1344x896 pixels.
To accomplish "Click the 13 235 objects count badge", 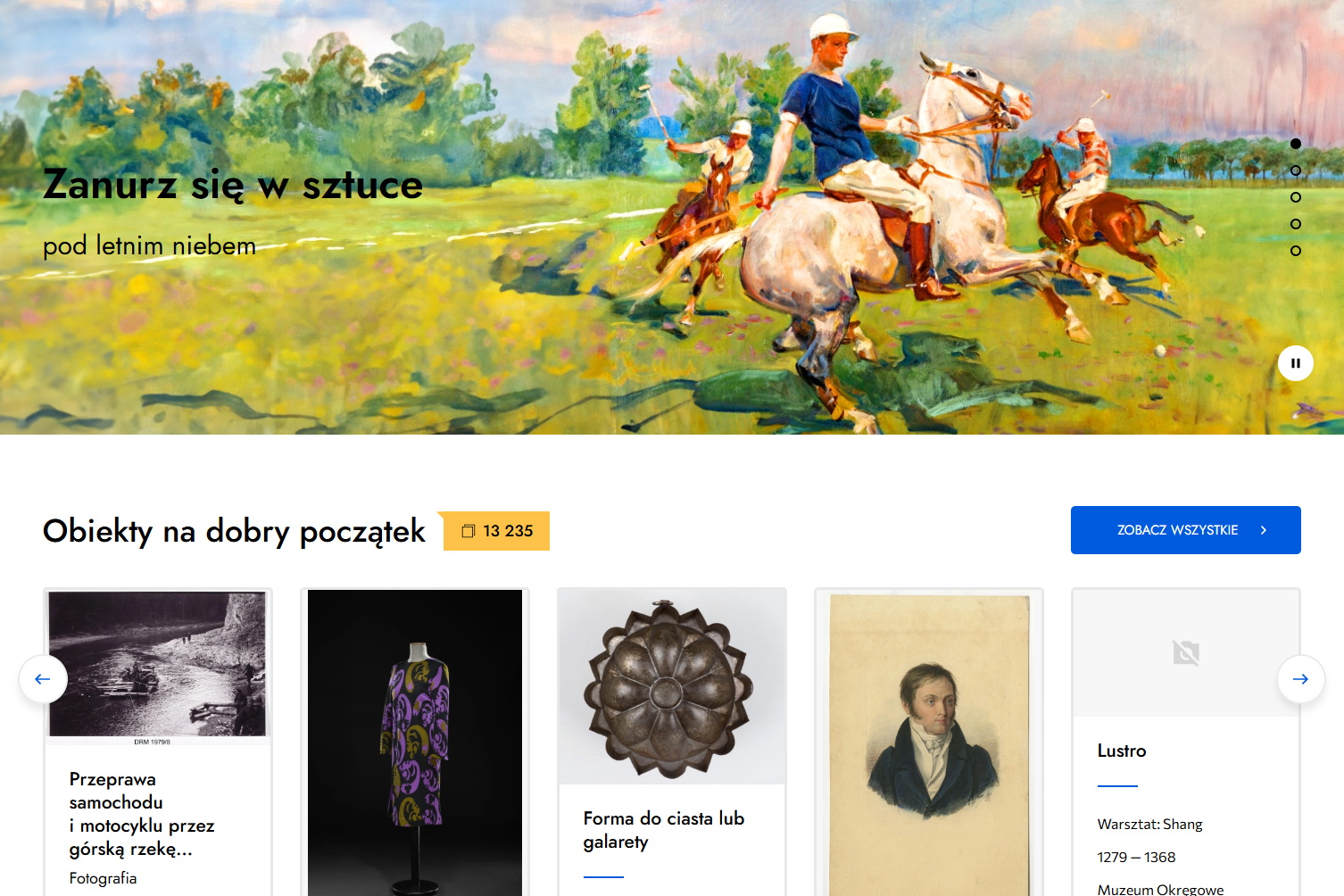I will pyautogui.click(x=496, y=531).
